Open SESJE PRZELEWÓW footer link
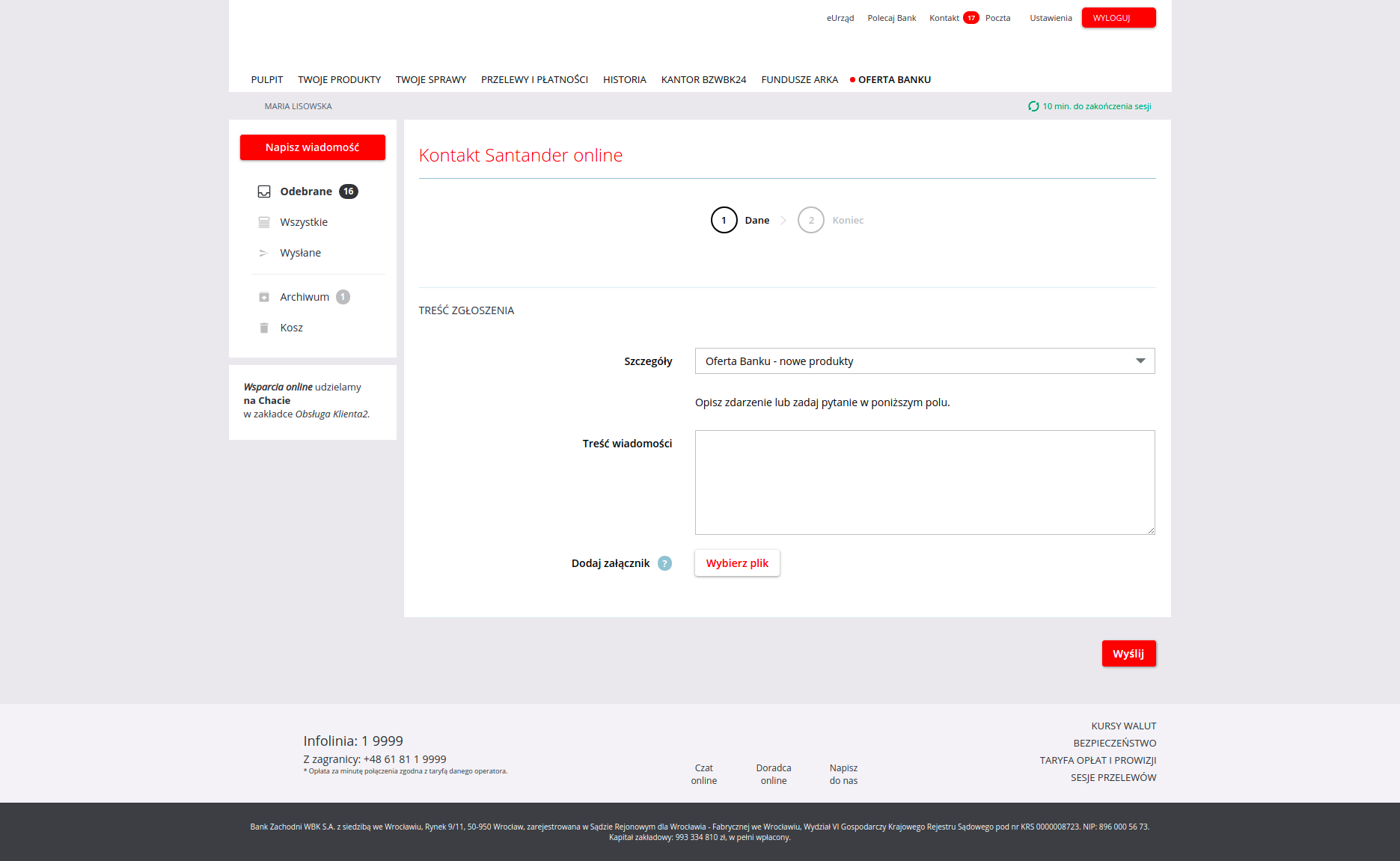1400x861 pixels. [1113, 778]
